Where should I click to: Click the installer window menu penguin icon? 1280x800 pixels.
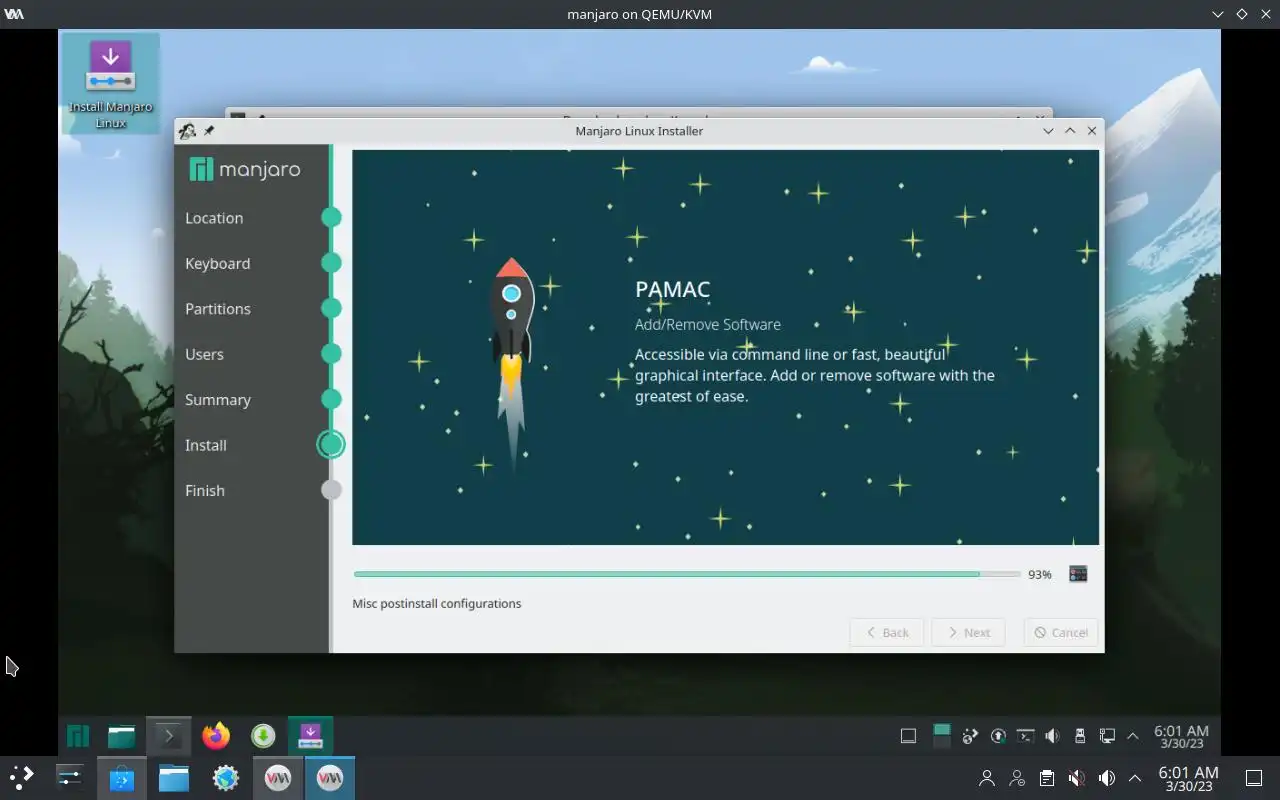(187, 131)
